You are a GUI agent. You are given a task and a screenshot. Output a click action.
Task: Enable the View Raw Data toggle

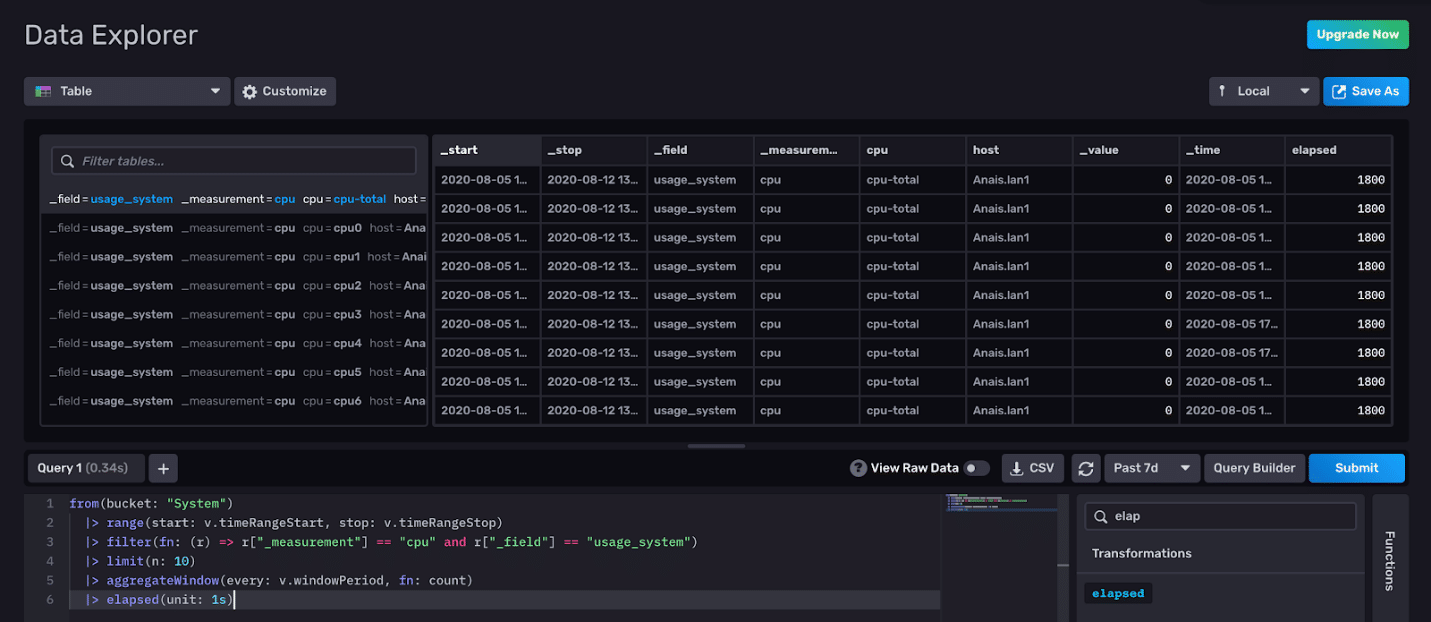[x=977, y=467]
